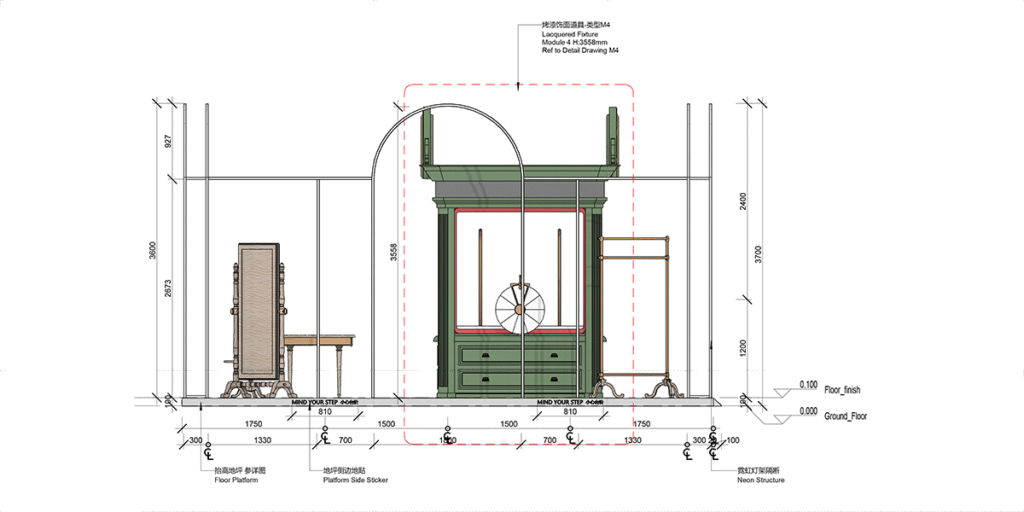Click the 2673 dimension value

[x=169, y=287]
